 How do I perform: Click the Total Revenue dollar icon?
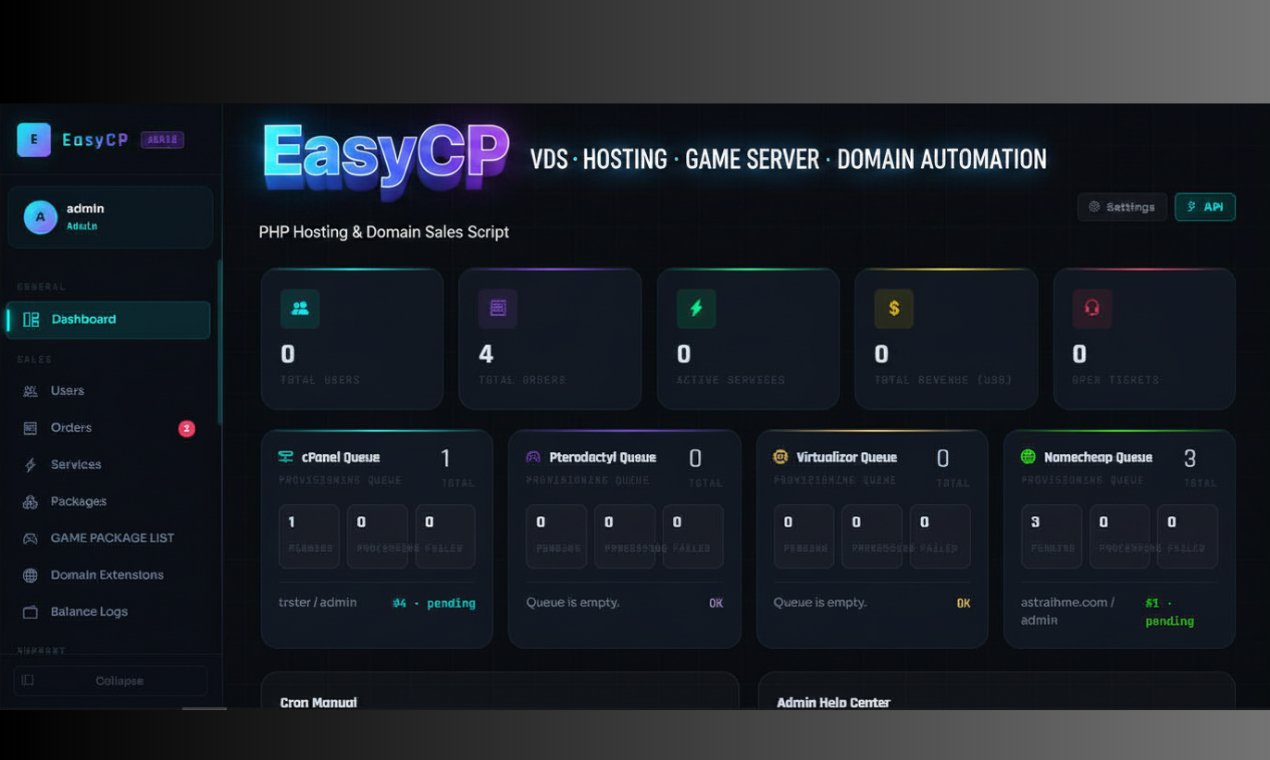click(894, 309)
